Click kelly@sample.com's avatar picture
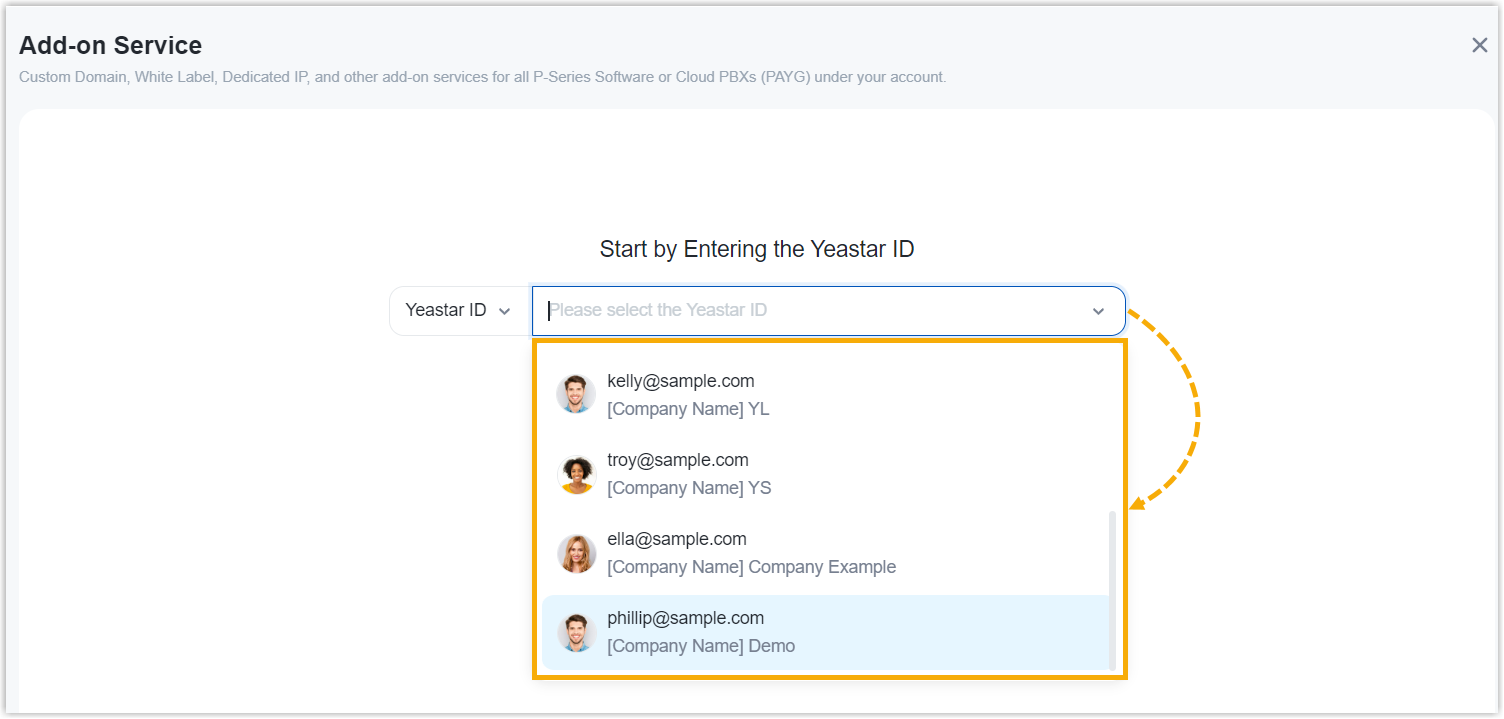1504x719 pixels. click(x=576, y=394)
